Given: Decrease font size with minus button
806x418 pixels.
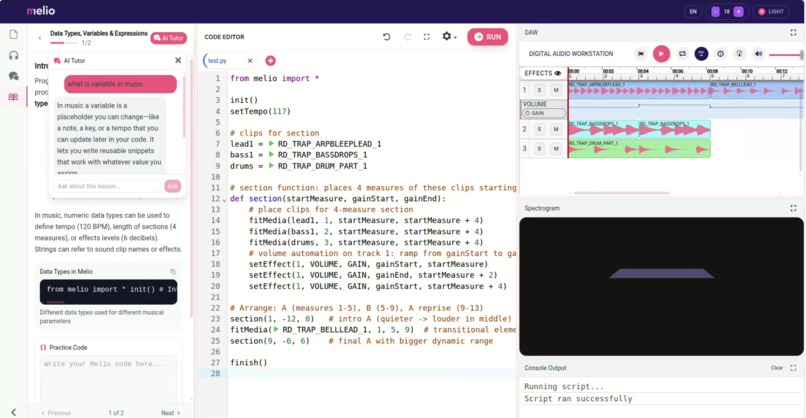Looking at the screenshot, I should [x=715, y=11].
